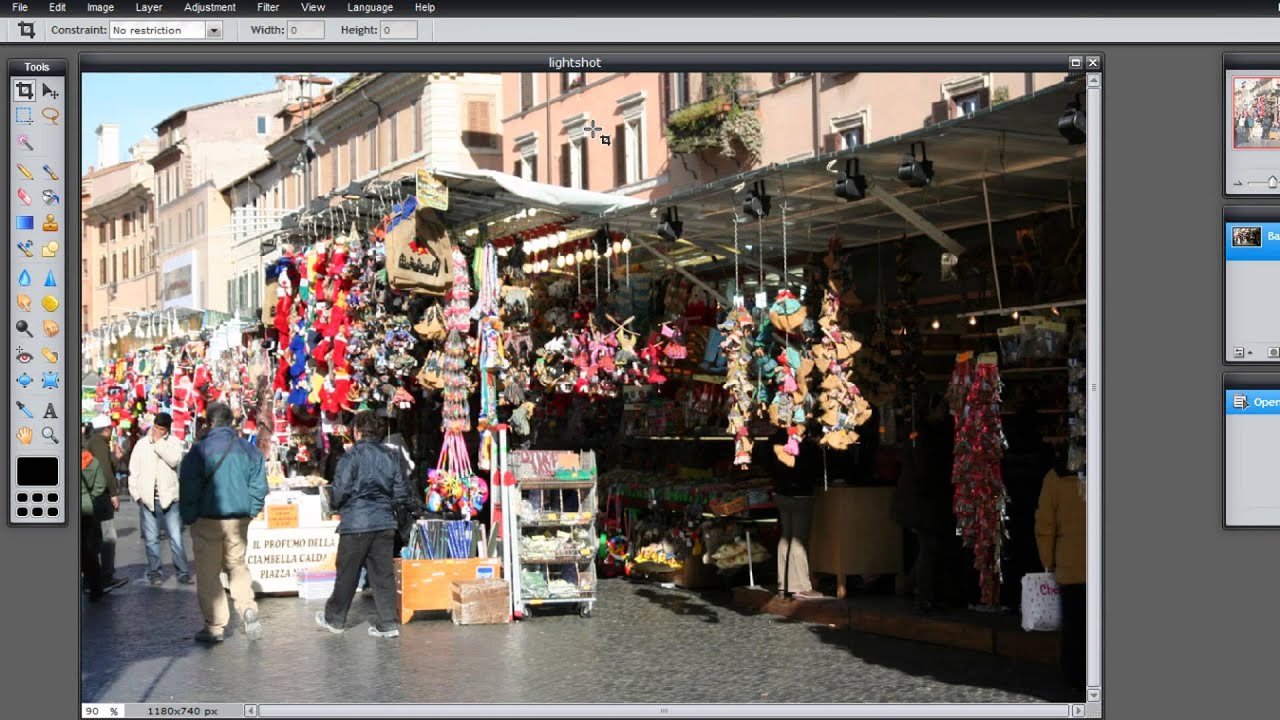The image size is (1280, 720).
Task: Select the Smudge finger tool
Action: click(24, 303)
